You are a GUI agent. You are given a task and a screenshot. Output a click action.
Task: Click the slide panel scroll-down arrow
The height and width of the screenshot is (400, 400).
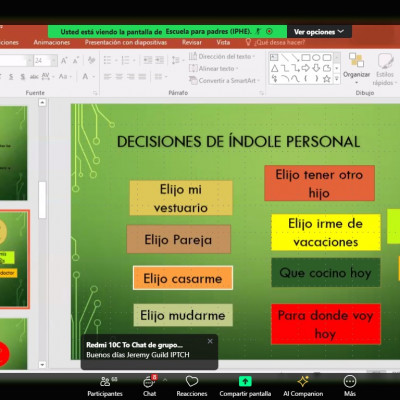pos(42,365)
